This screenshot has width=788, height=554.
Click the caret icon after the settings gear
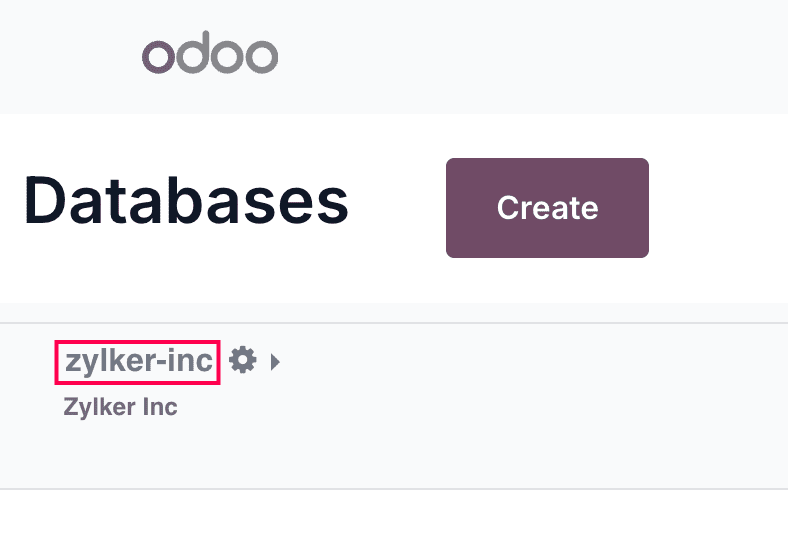(x=275, y=361)
